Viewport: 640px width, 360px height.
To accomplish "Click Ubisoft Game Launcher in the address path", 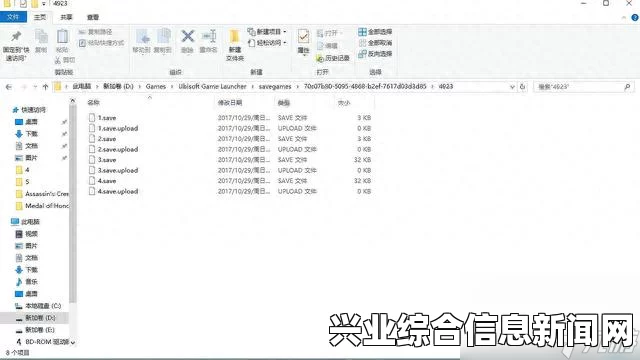I will 212,87.
